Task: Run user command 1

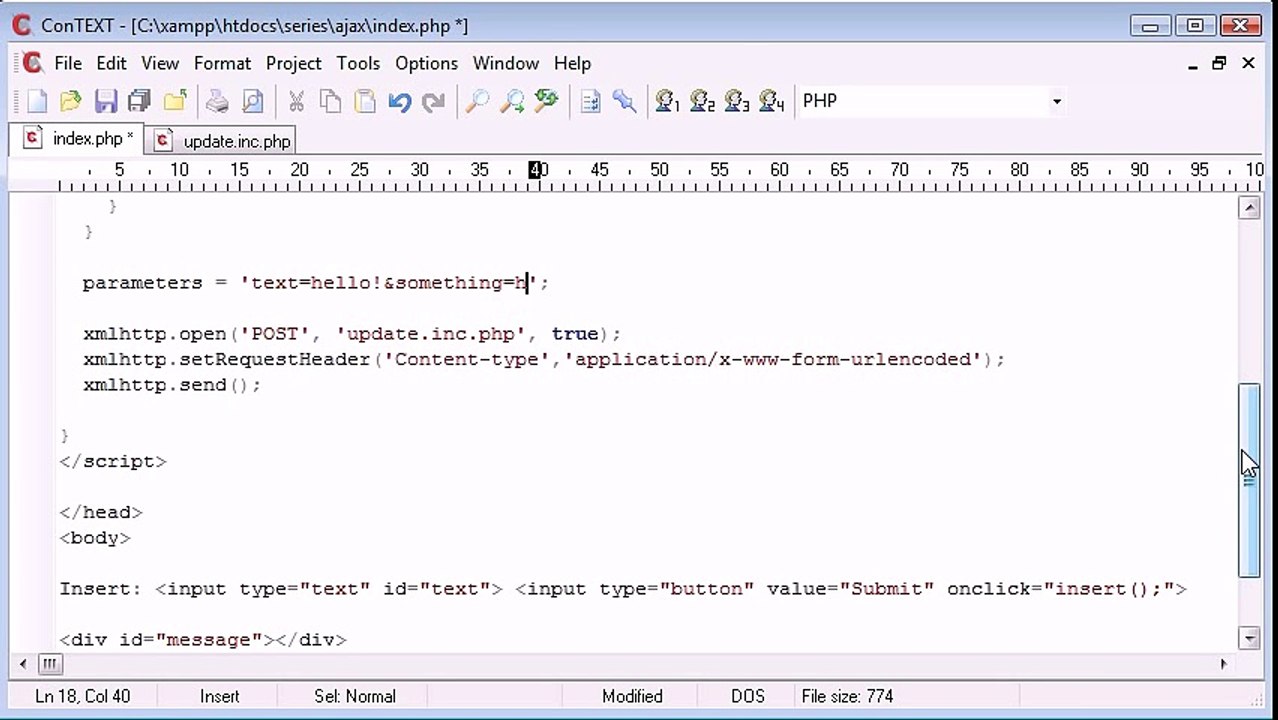Action: point(667,101)
